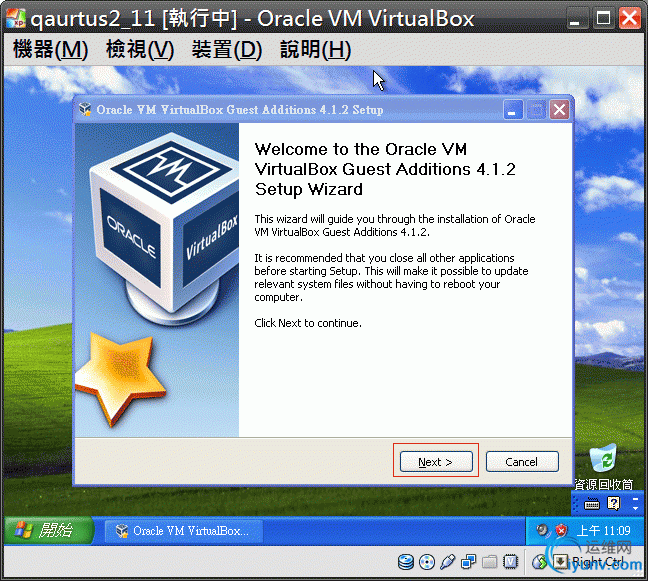Image resolution: width=648 pixels, height=581 pixels.
Task: Open the 裝置(D) Devices menu
Action: click(227, 50)
